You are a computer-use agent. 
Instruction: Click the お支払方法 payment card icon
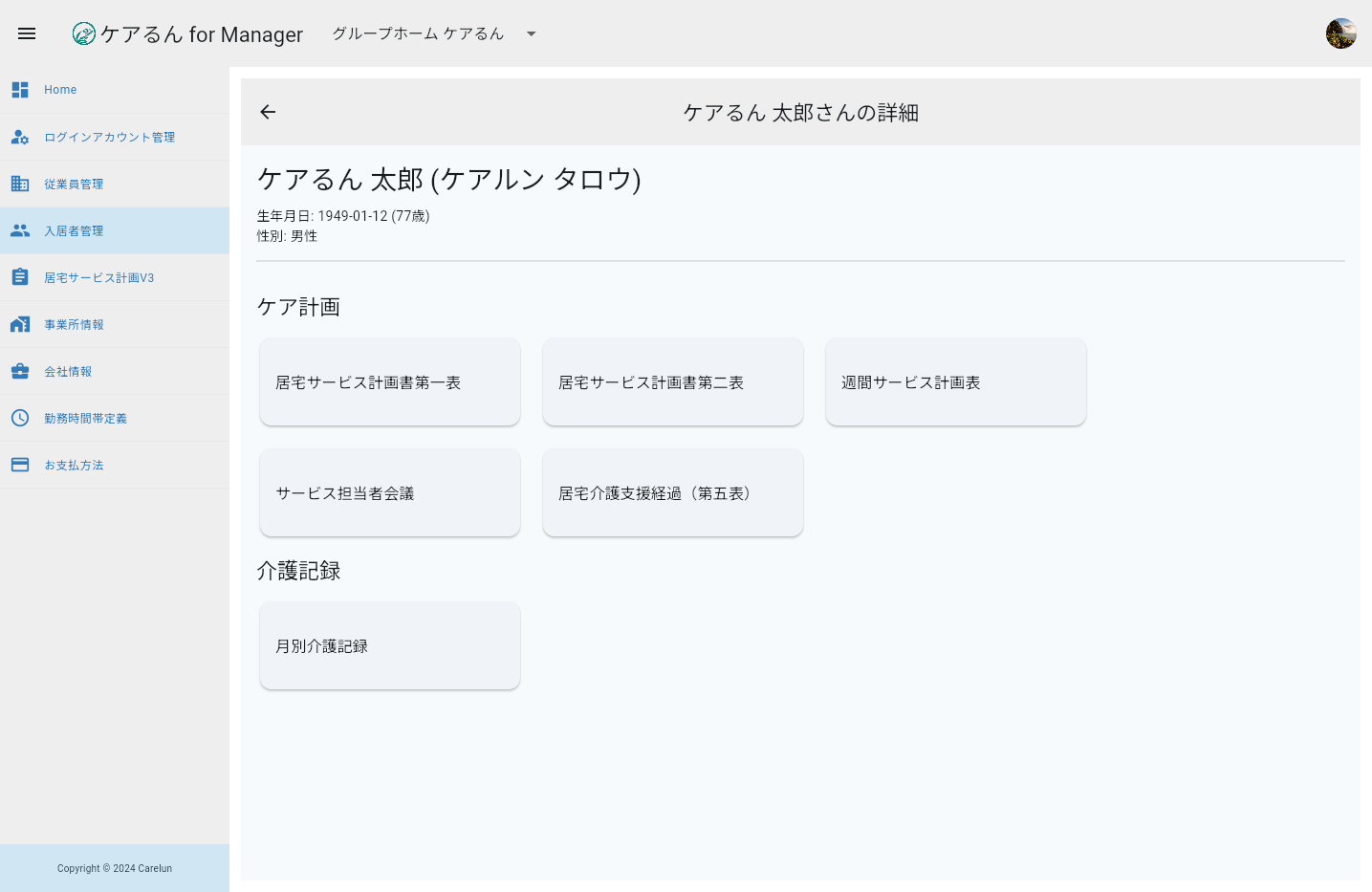pos(20,465)
